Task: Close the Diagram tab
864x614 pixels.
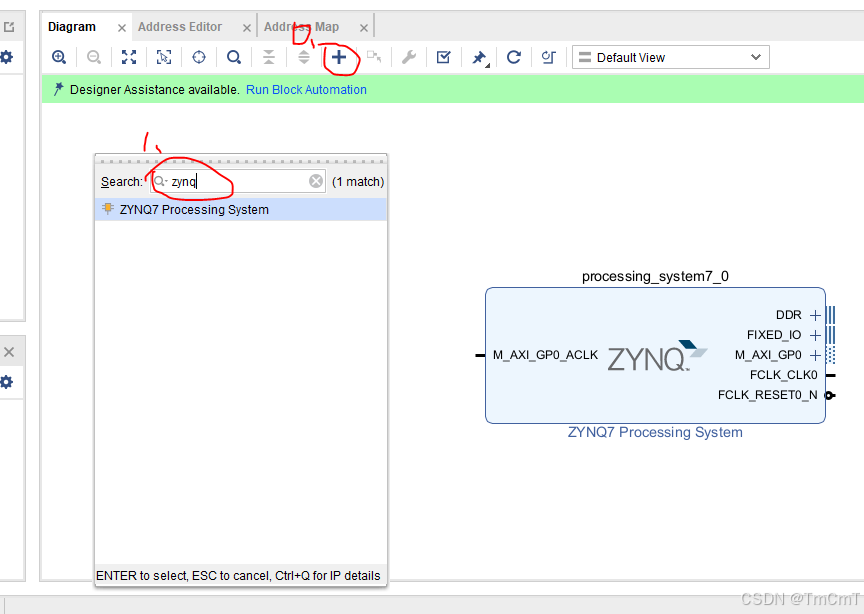Action: tap(122, 28)
